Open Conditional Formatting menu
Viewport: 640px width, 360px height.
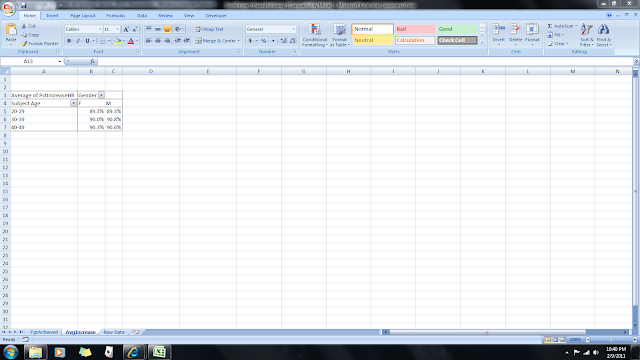pos(314,35)
